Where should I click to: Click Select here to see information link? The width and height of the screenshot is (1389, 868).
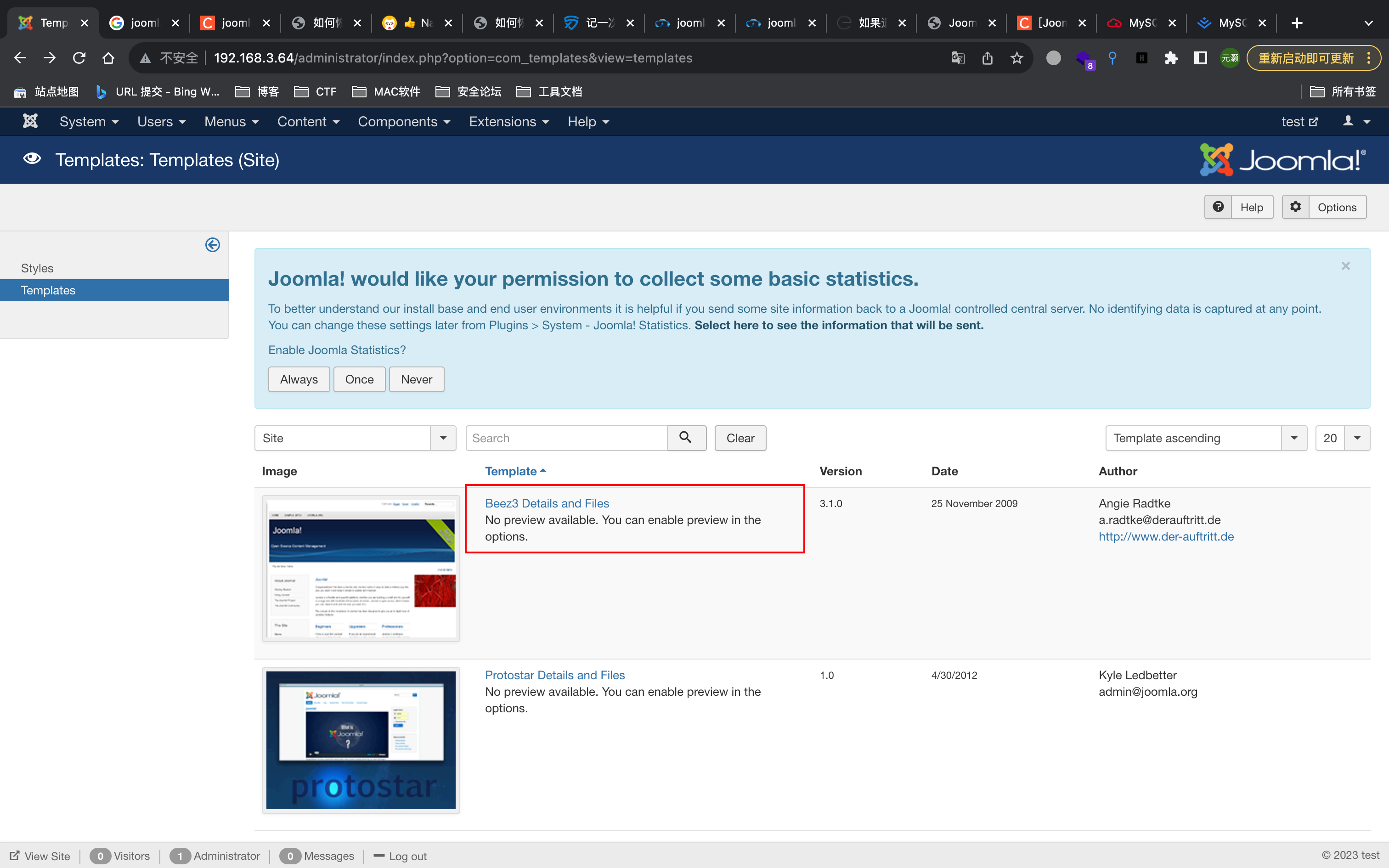tap(839, 325)
